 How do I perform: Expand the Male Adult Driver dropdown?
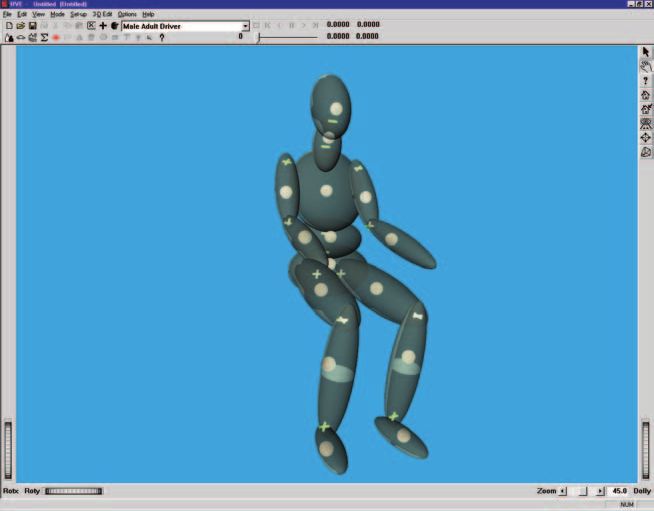coord(245,26)
